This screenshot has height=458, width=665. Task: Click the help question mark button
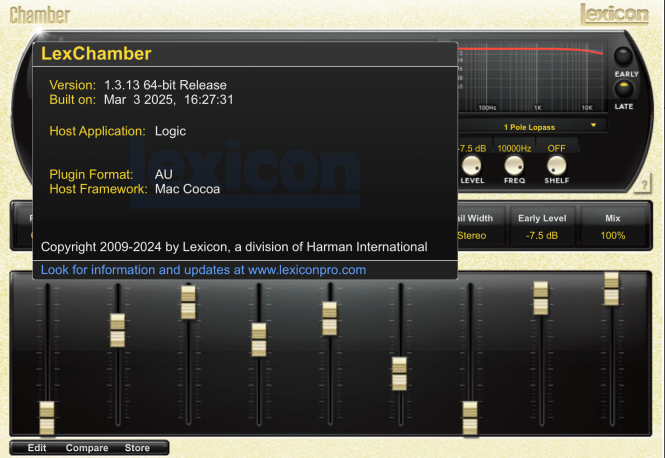pos(644,185)
